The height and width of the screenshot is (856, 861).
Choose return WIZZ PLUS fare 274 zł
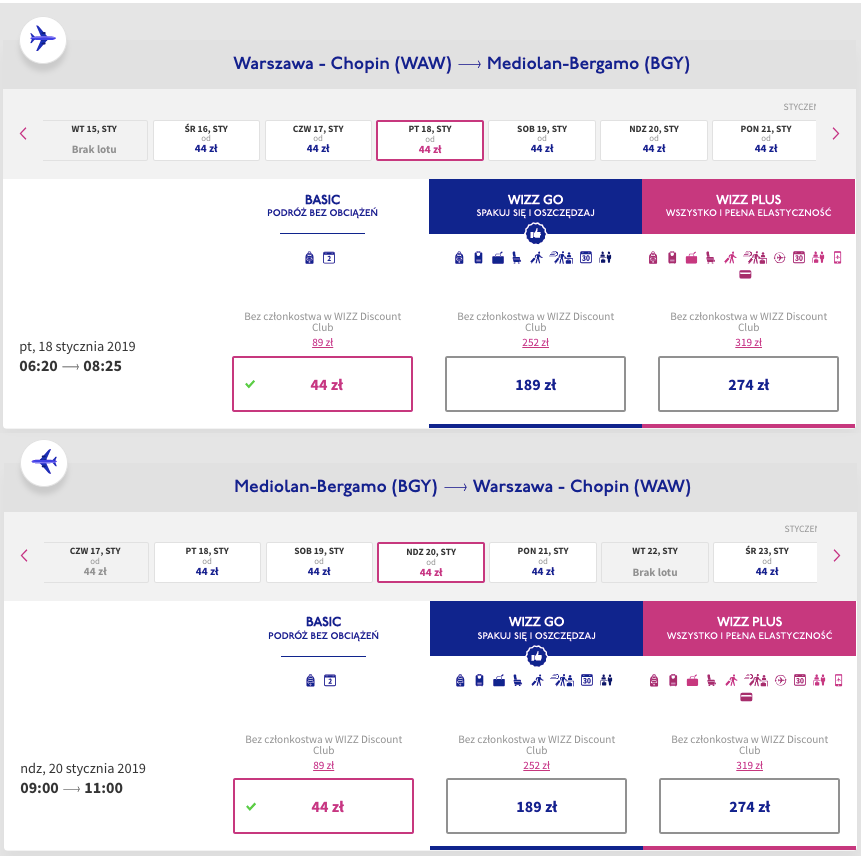pos(749,807)
